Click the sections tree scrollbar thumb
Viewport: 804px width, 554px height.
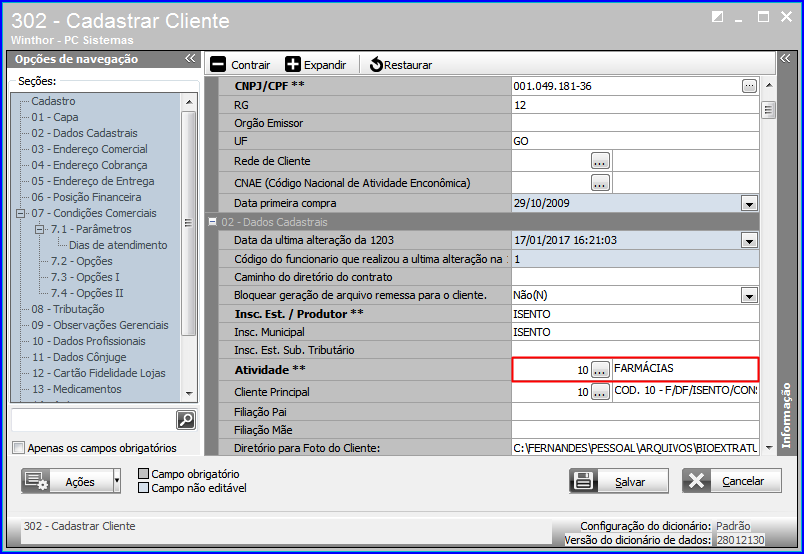(x=189, y=223)
